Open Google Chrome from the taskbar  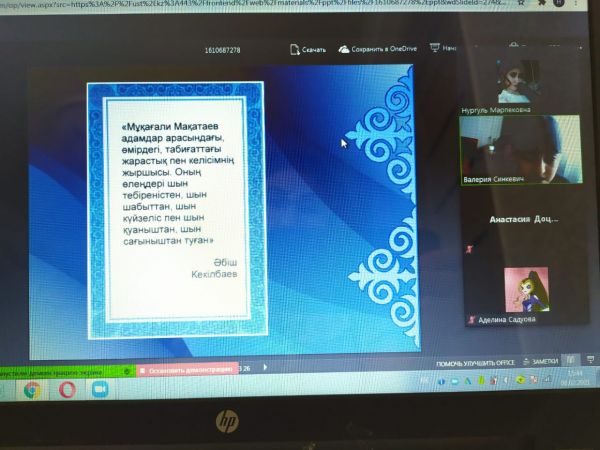coord(32,390)
